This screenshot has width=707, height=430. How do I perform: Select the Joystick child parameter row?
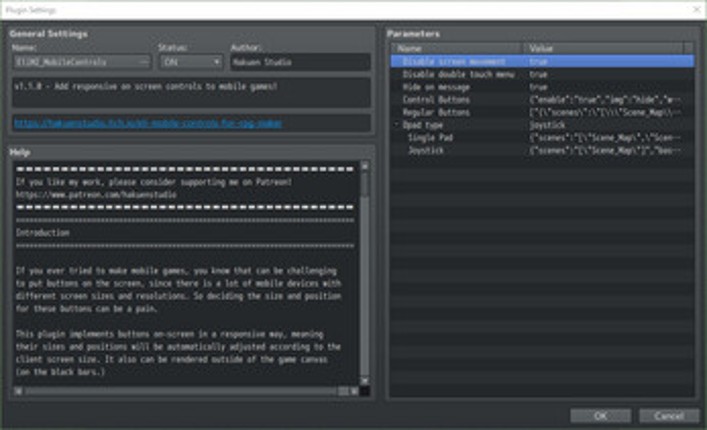[x=542, y=150]
